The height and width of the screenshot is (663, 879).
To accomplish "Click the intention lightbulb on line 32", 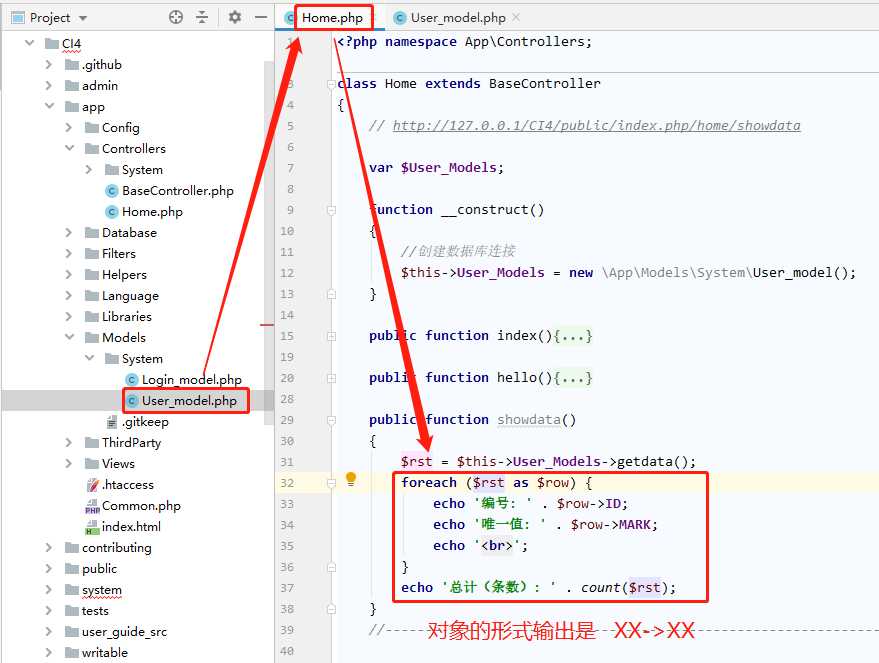I will click(351, 479).
